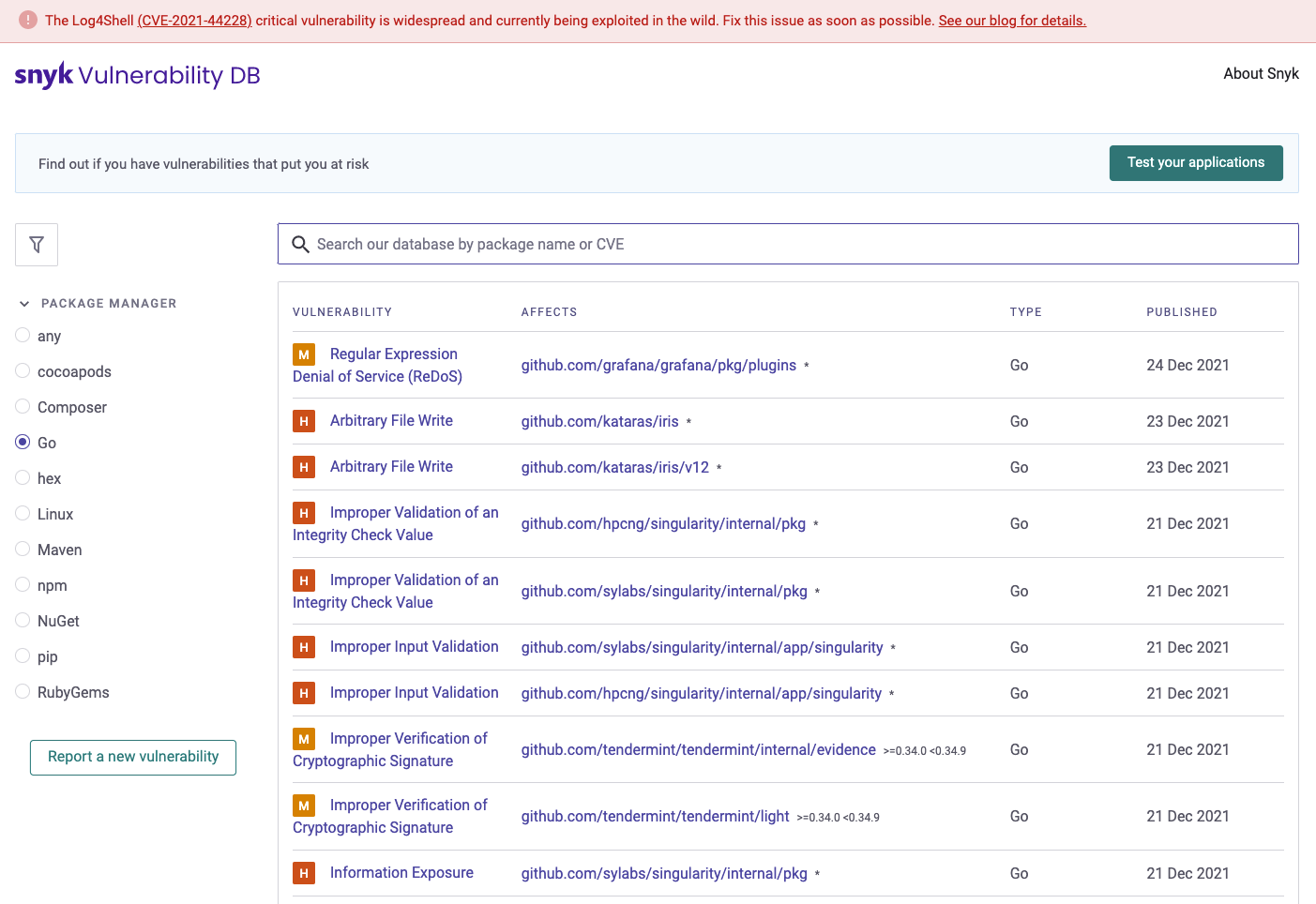Viewport: 1316px width, 904px height.
Task: Select the Linux radio button
Action: point(23,513)
